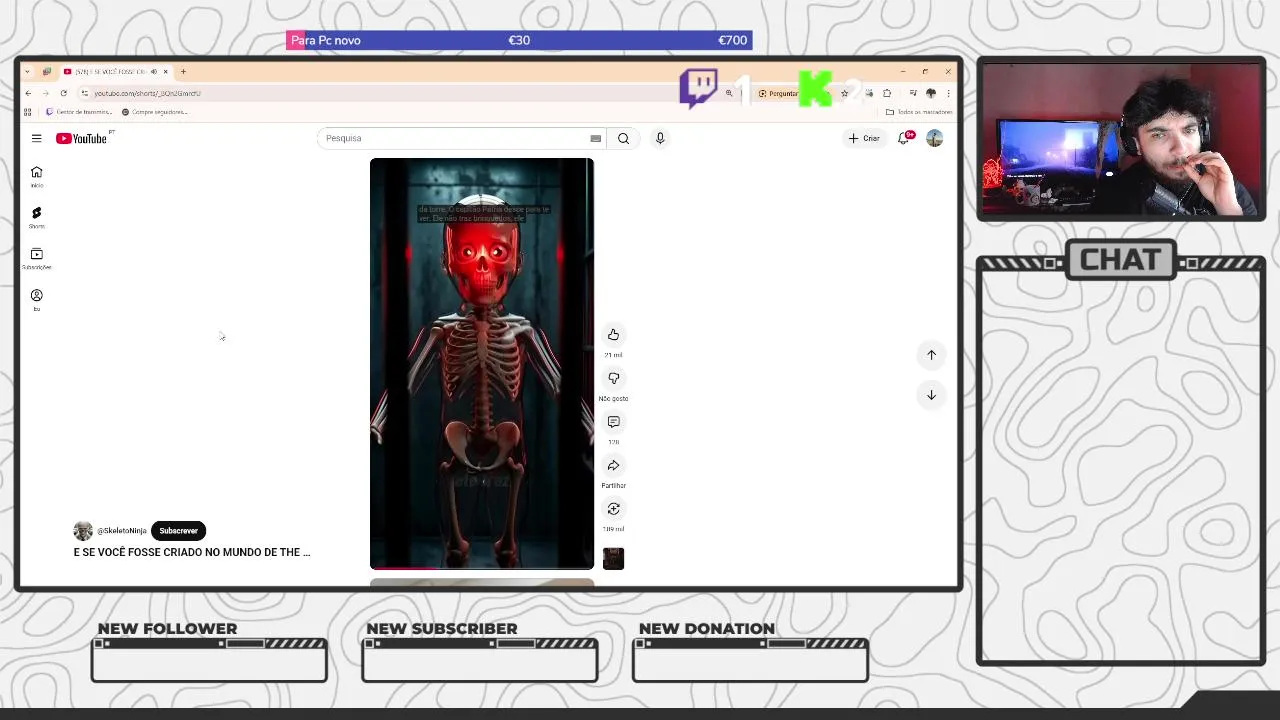Open the browser media control icon
The width and height of the screenshot is (1280, 720).
click(913, 93)
